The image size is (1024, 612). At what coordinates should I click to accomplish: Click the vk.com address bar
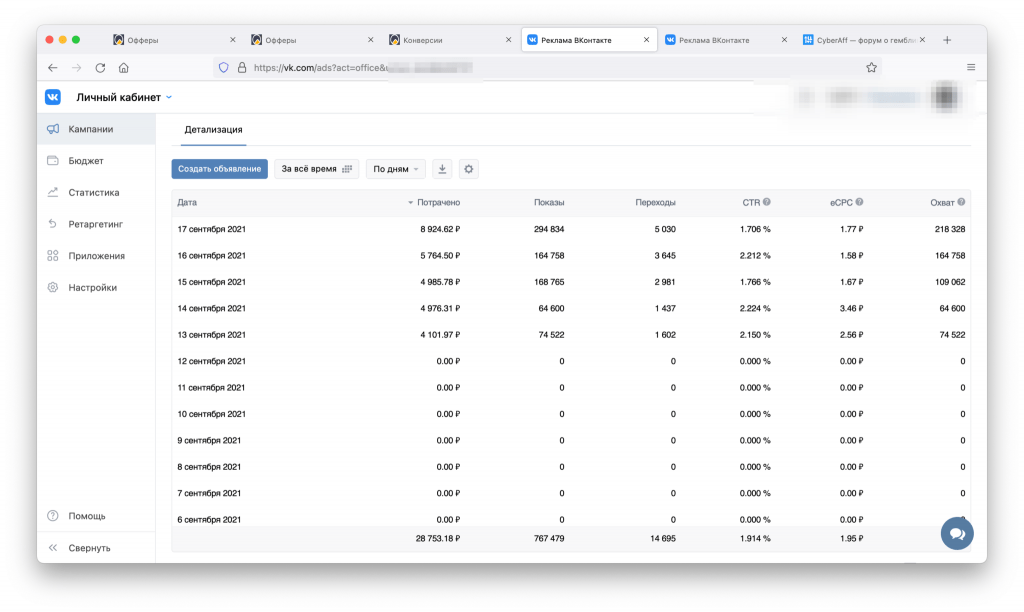pos(549,68)
